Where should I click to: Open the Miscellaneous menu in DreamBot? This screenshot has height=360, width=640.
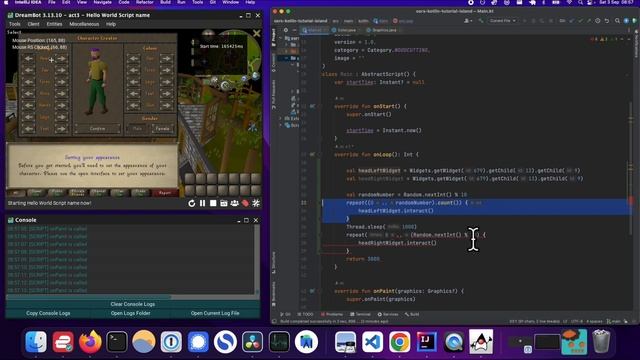click(84, 24)
